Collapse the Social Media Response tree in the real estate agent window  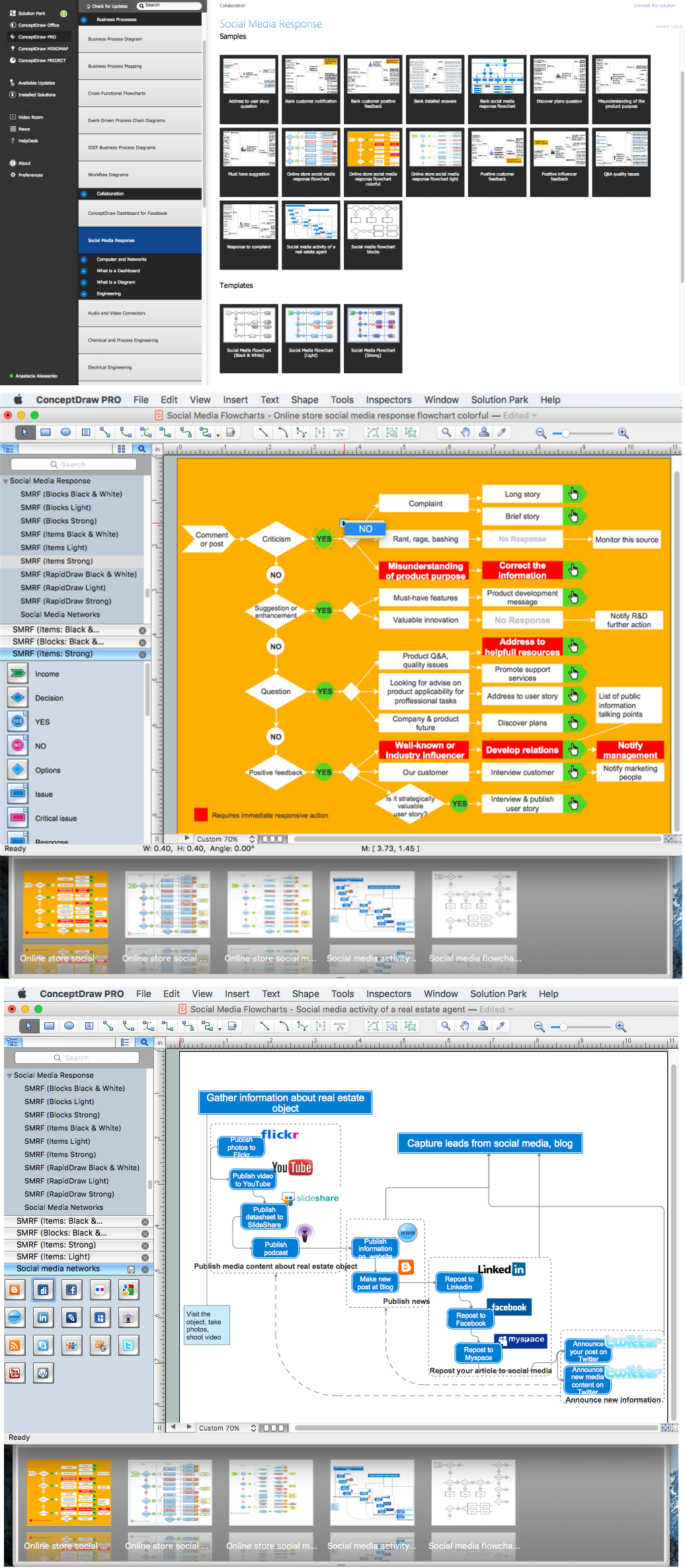[x=9, y=1075]
